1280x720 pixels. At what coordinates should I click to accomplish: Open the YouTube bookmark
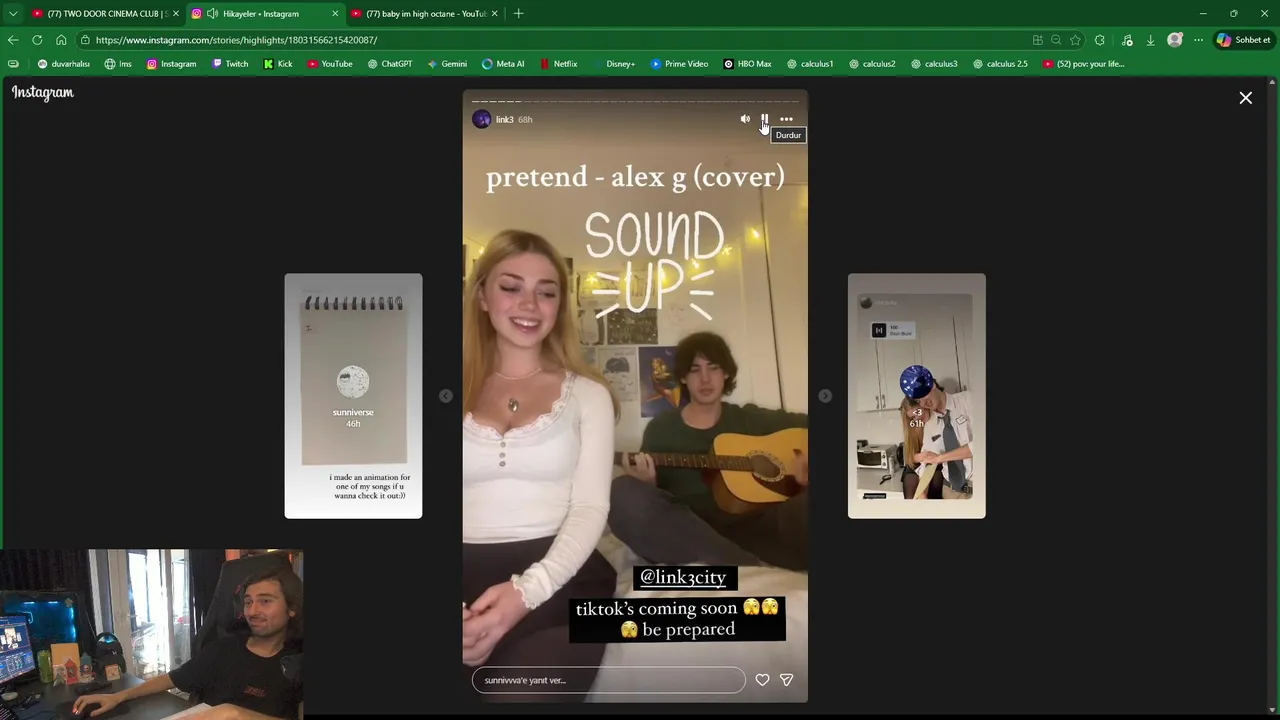click(x=330, y=64)
